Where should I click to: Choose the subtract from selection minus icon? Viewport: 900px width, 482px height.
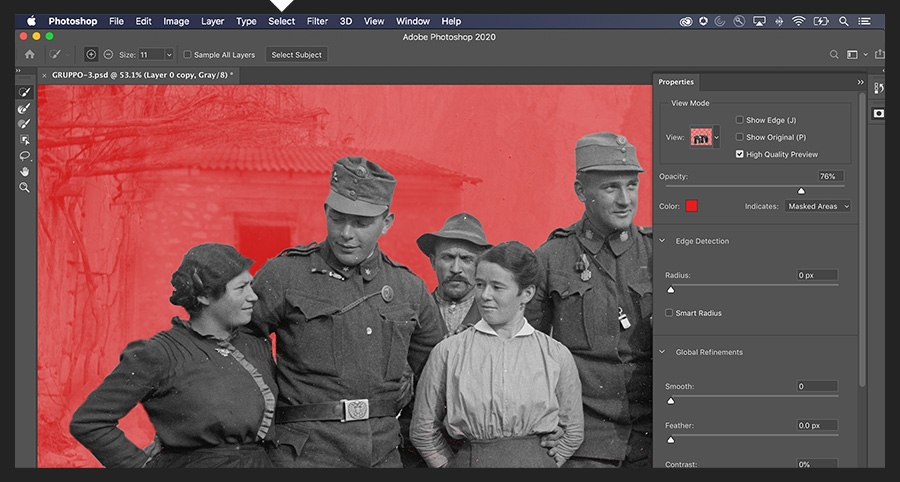(108, 55)
